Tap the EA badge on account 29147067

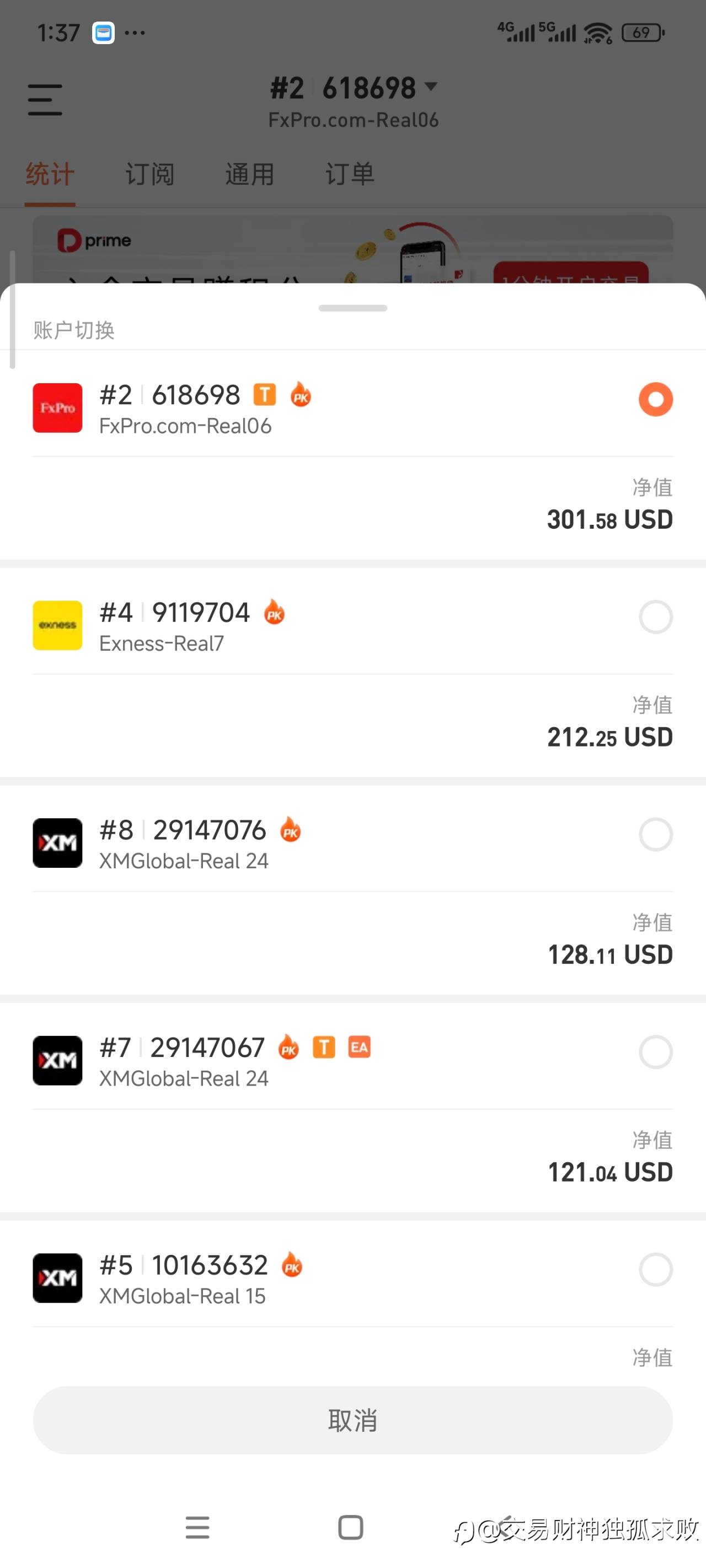pyautogui.click(x=359, y=1047)
